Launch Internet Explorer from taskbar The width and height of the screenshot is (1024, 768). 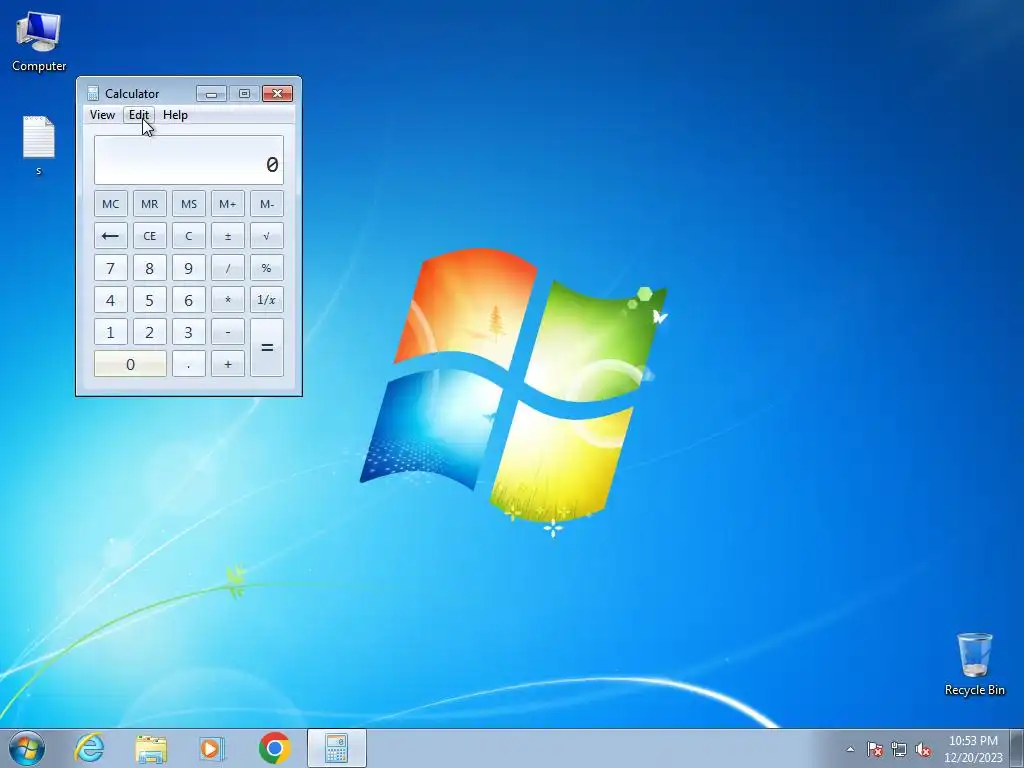click(x=89, y=748)
